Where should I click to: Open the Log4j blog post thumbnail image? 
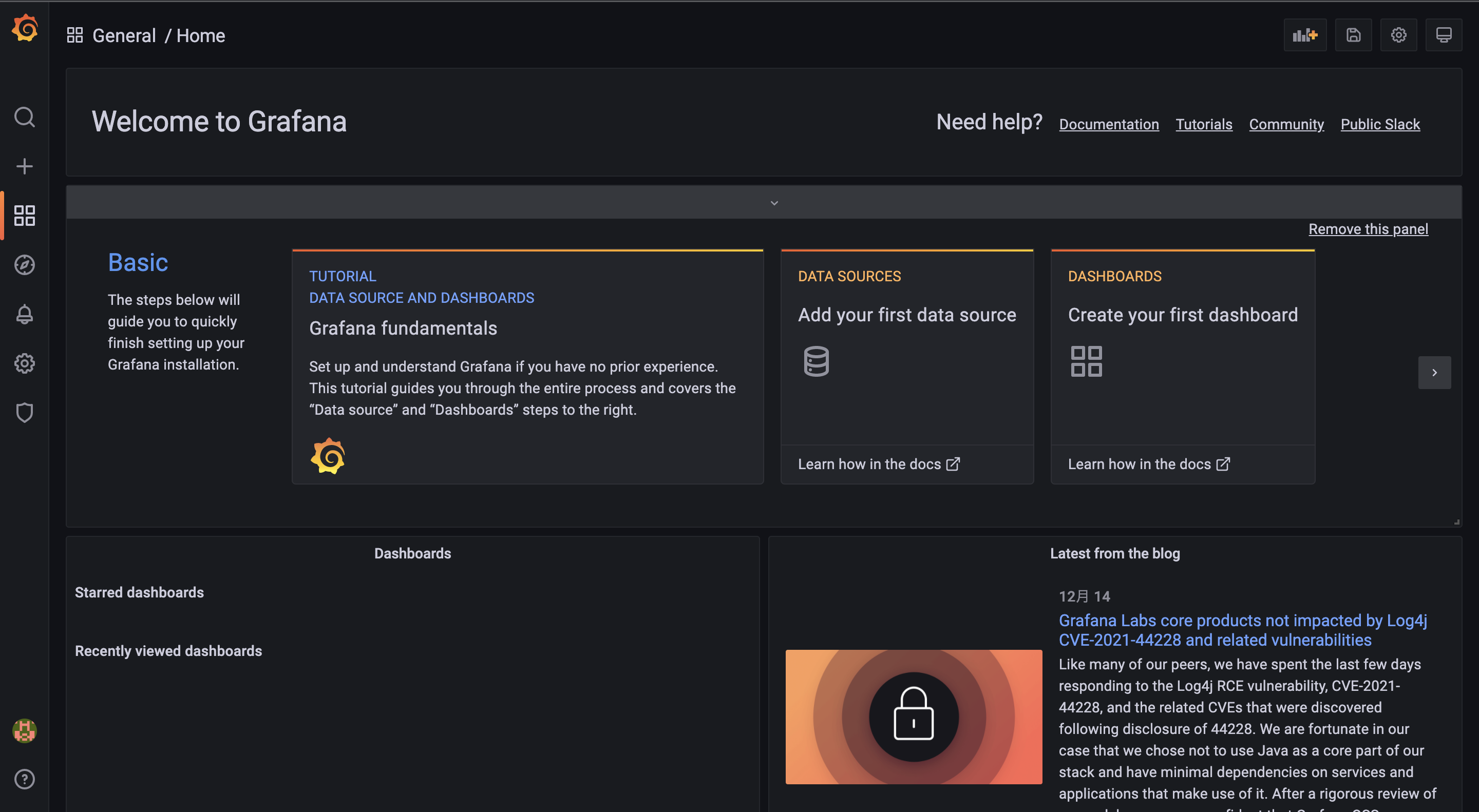pos(913,717)
